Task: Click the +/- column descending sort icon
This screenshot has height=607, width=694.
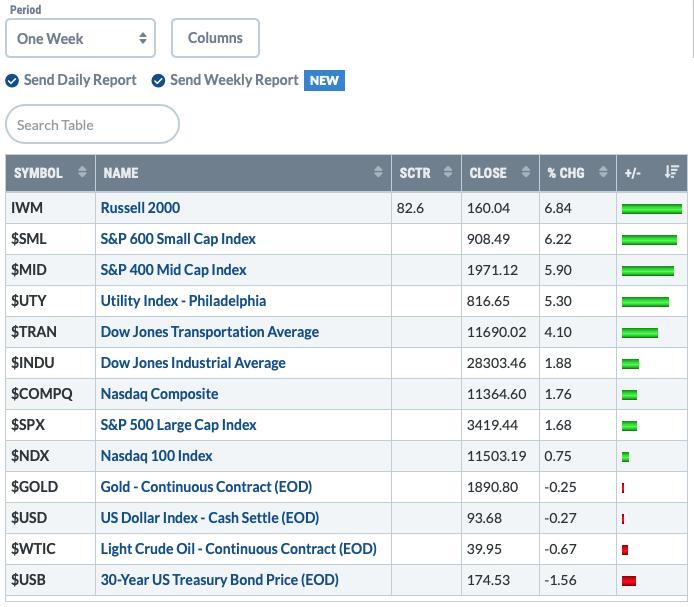Action: [671, 172]
